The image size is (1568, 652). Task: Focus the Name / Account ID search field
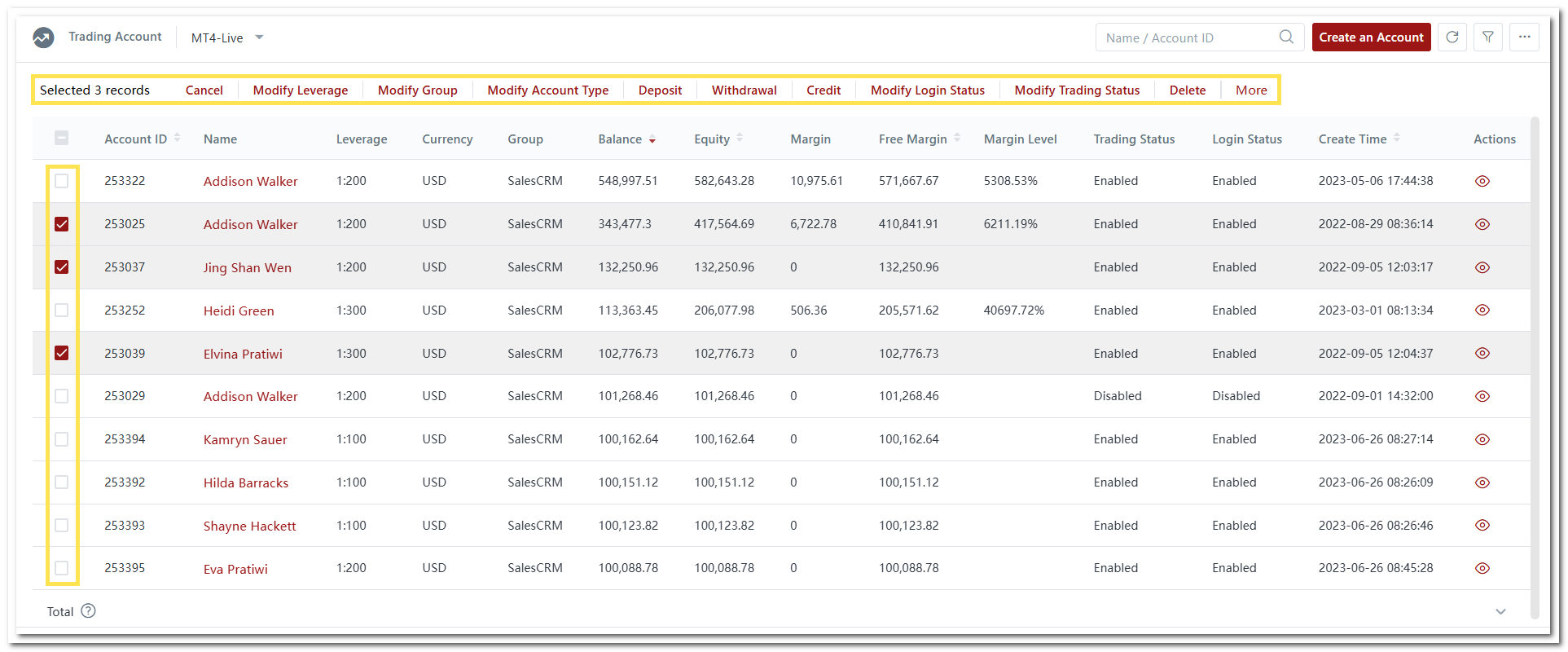coord(1185,37)
